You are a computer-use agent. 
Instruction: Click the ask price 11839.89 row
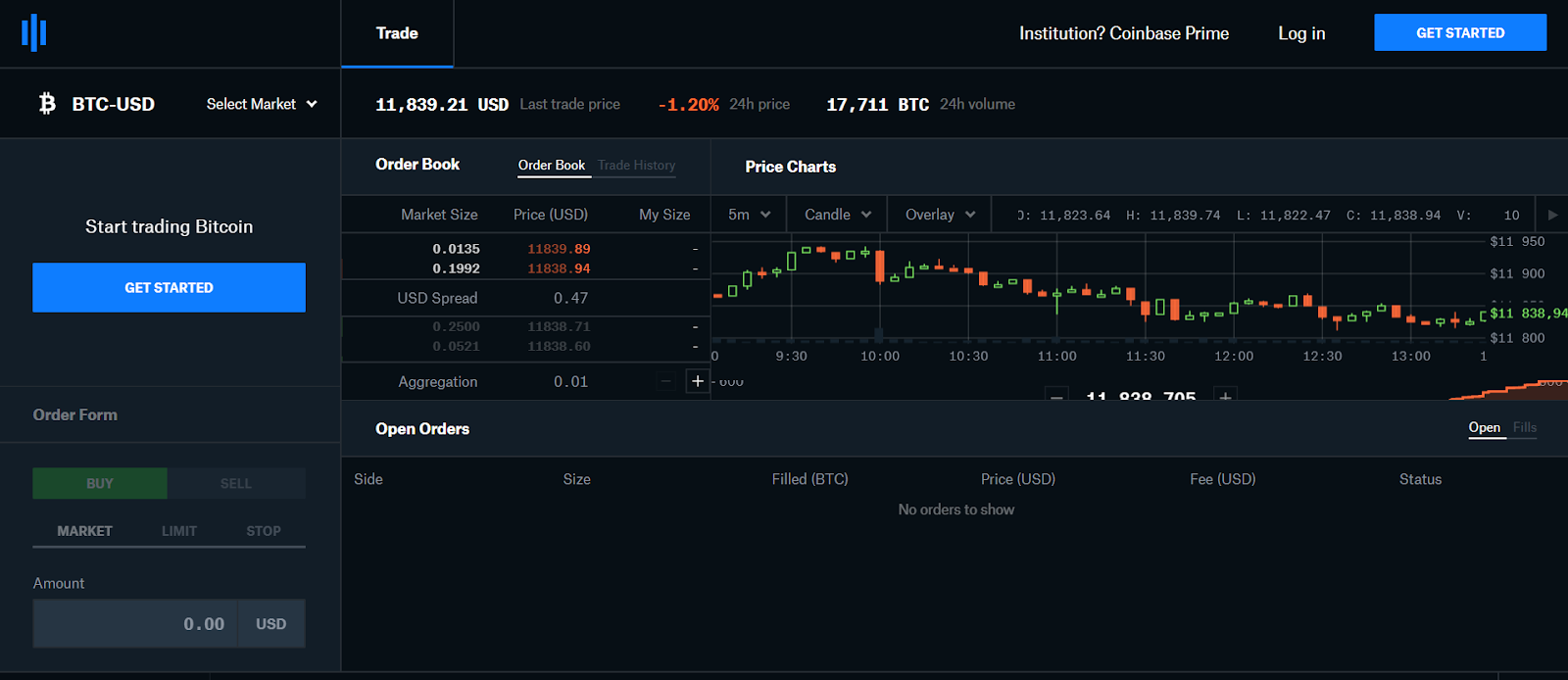[525, 249]
